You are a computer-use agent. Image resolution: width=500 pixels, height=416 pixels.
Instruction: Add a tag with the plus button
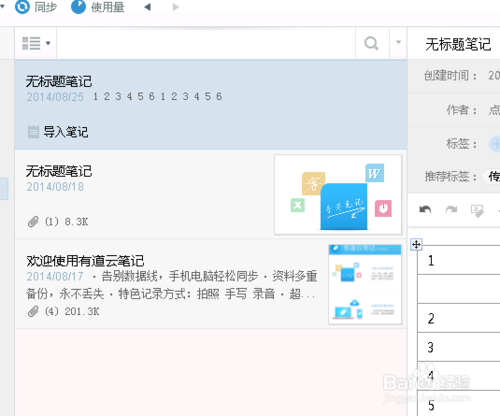pyautogui.click(x=495, y=144)
